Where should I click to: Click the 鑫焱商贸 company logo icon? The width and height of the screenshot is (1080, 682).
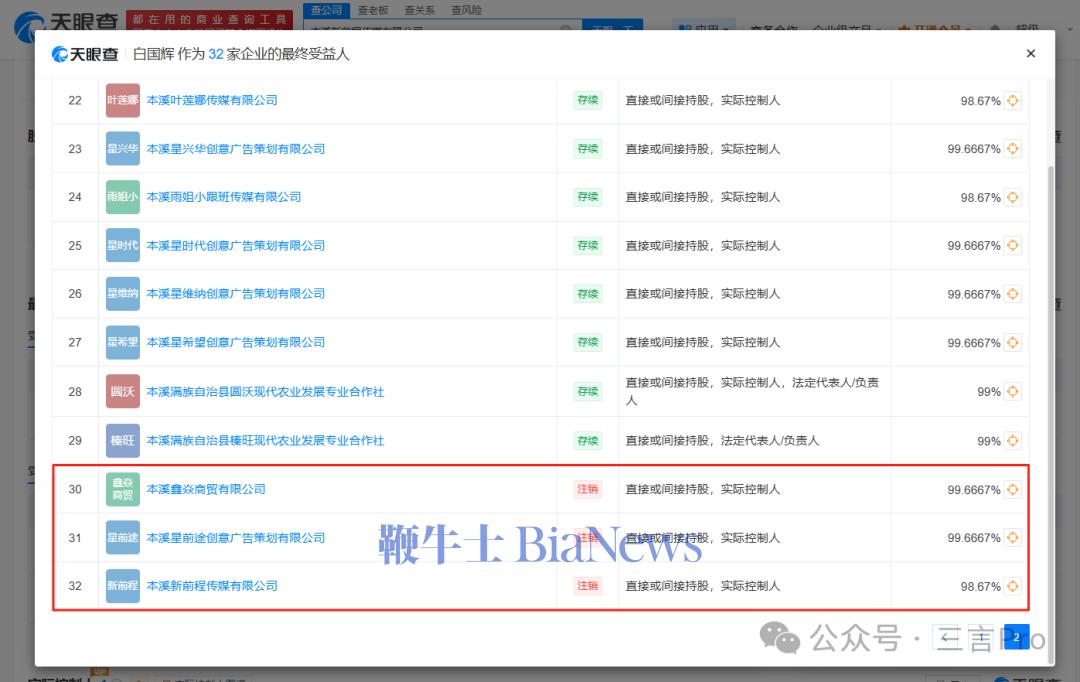coord(123,489)
